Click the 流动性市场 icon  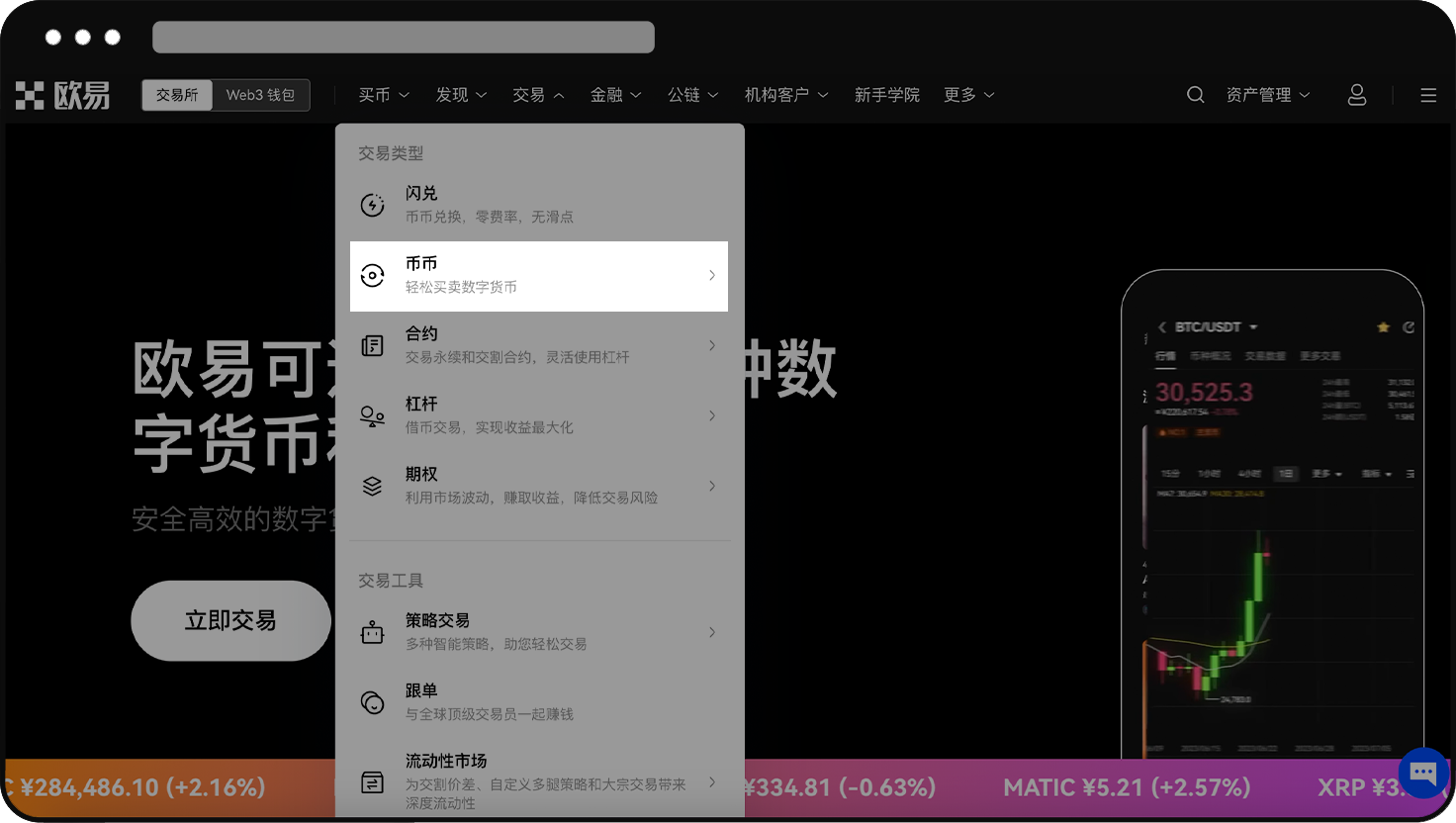click(372, 782)
